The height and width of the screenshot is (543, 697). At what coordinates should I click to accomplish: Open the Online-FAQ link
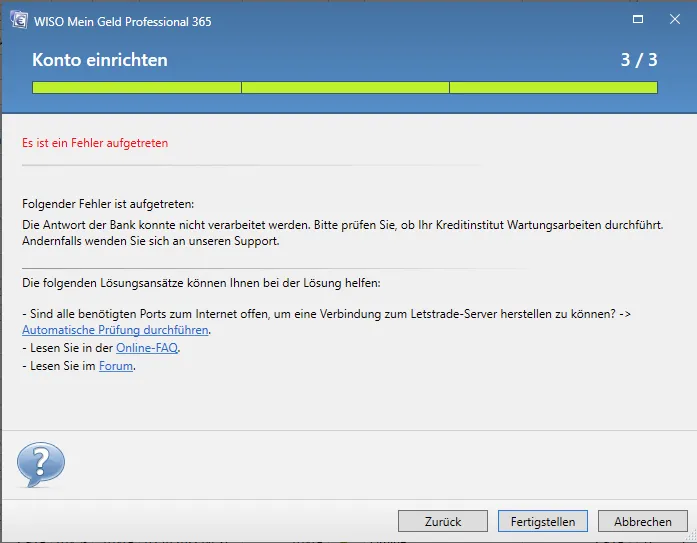(x=147, y=348)
